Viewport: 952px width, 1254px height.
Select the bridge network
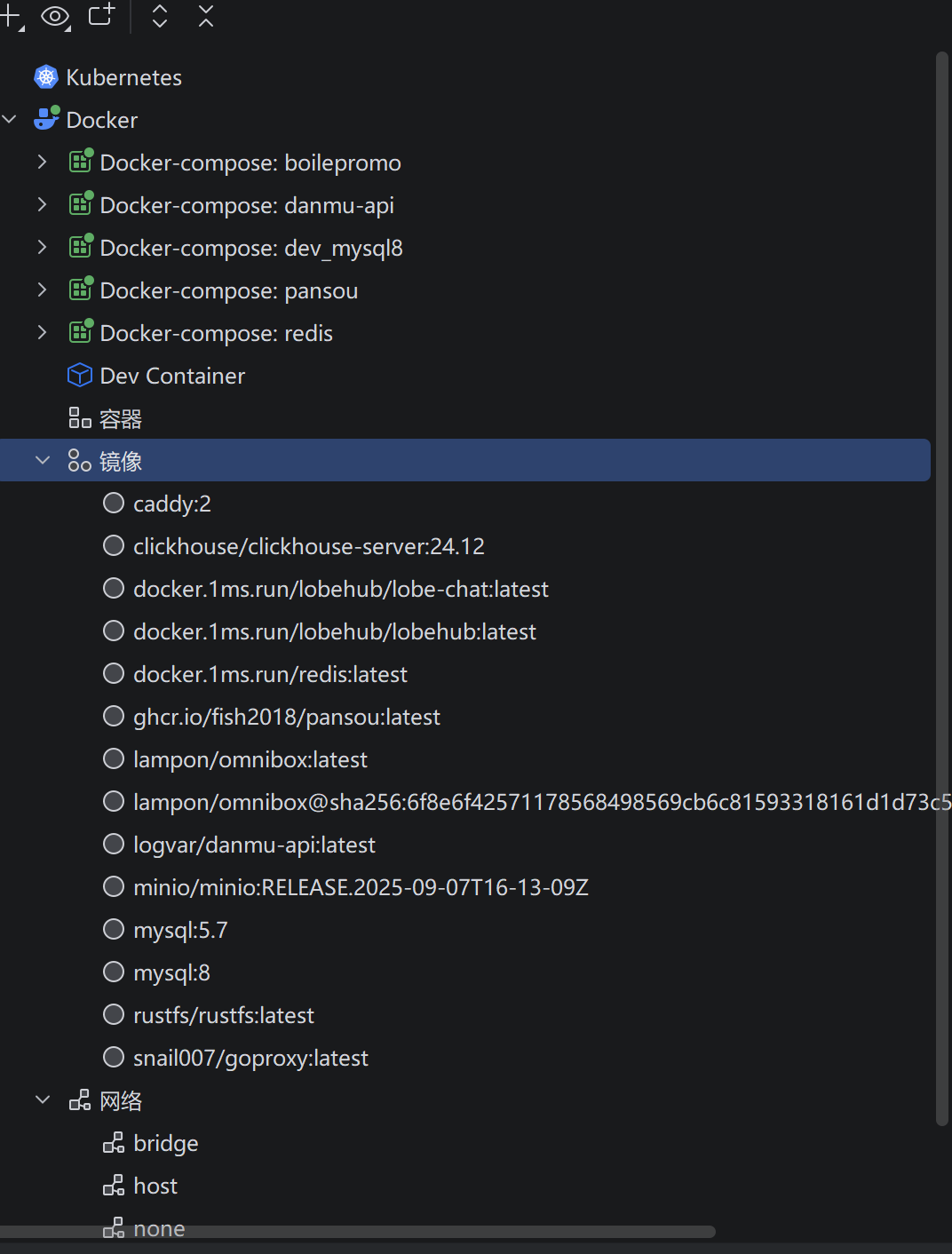coord(166,1143)
